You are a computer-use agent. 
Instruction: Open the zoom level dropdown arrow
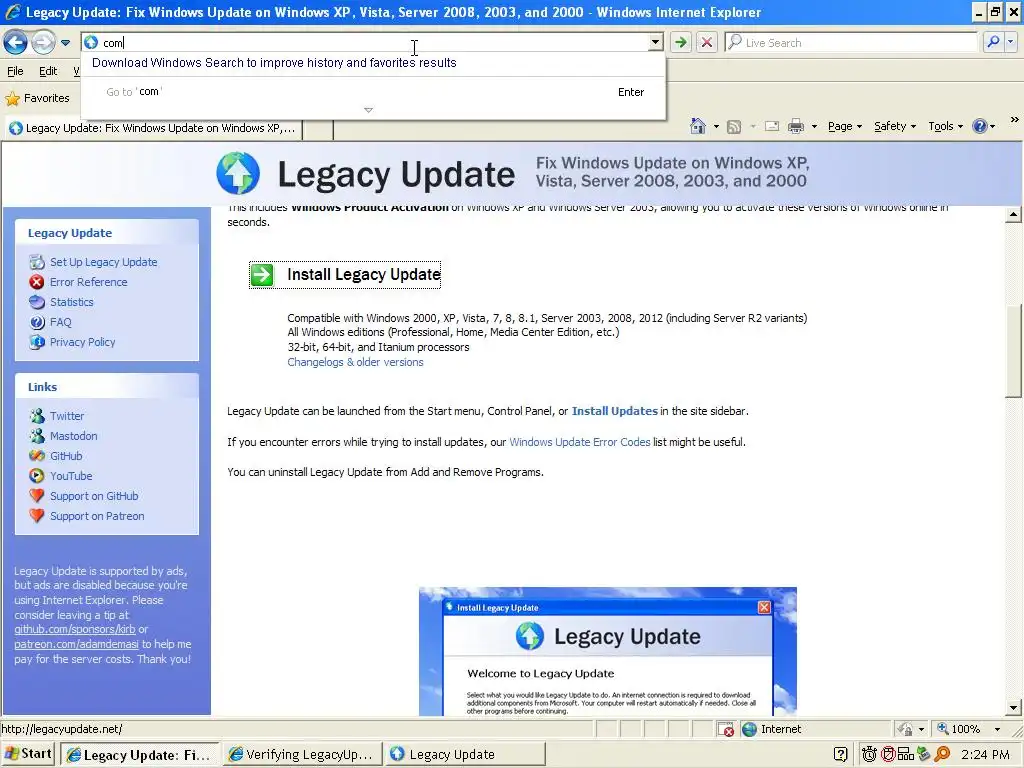click(997, 729)
